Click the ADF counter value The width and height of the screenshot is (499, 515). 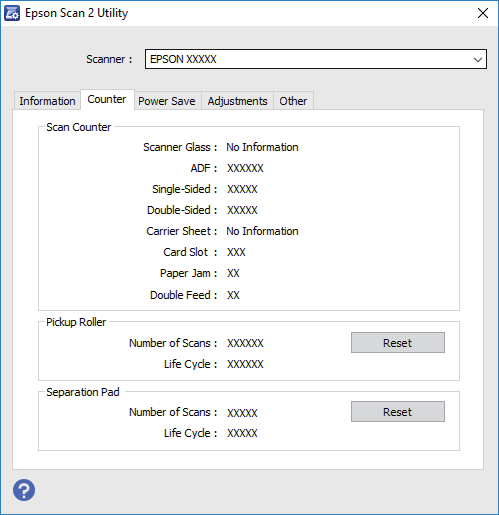tap(245, 168)
